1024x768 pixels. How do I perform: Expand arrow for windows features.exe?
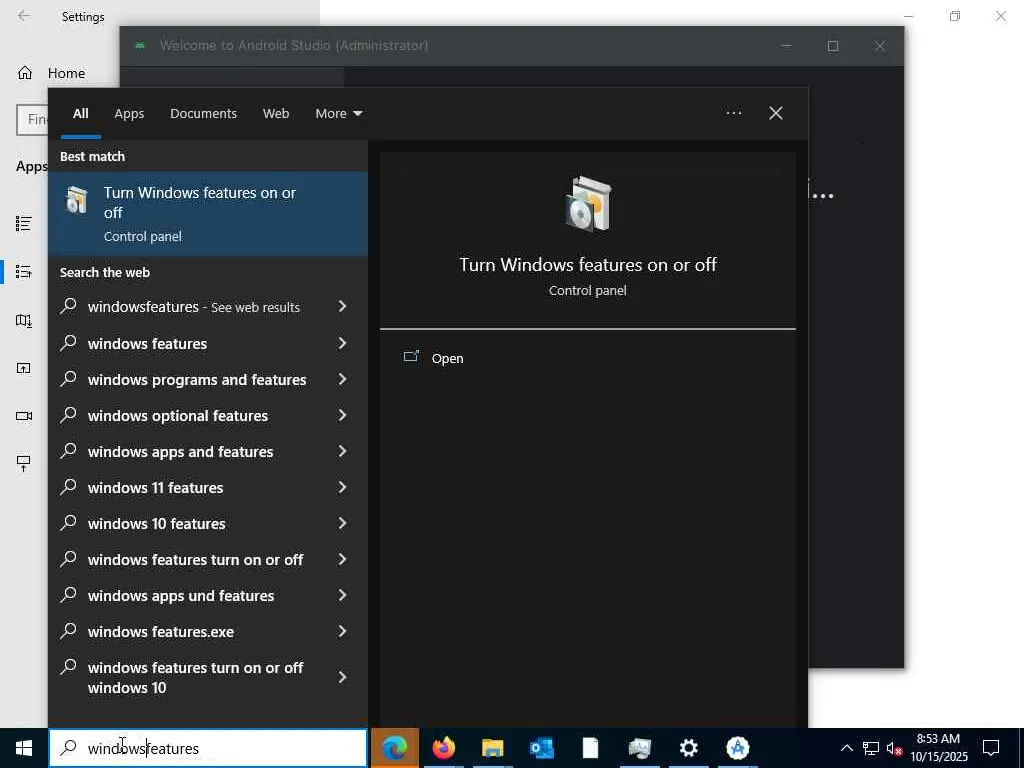point(342,631)
